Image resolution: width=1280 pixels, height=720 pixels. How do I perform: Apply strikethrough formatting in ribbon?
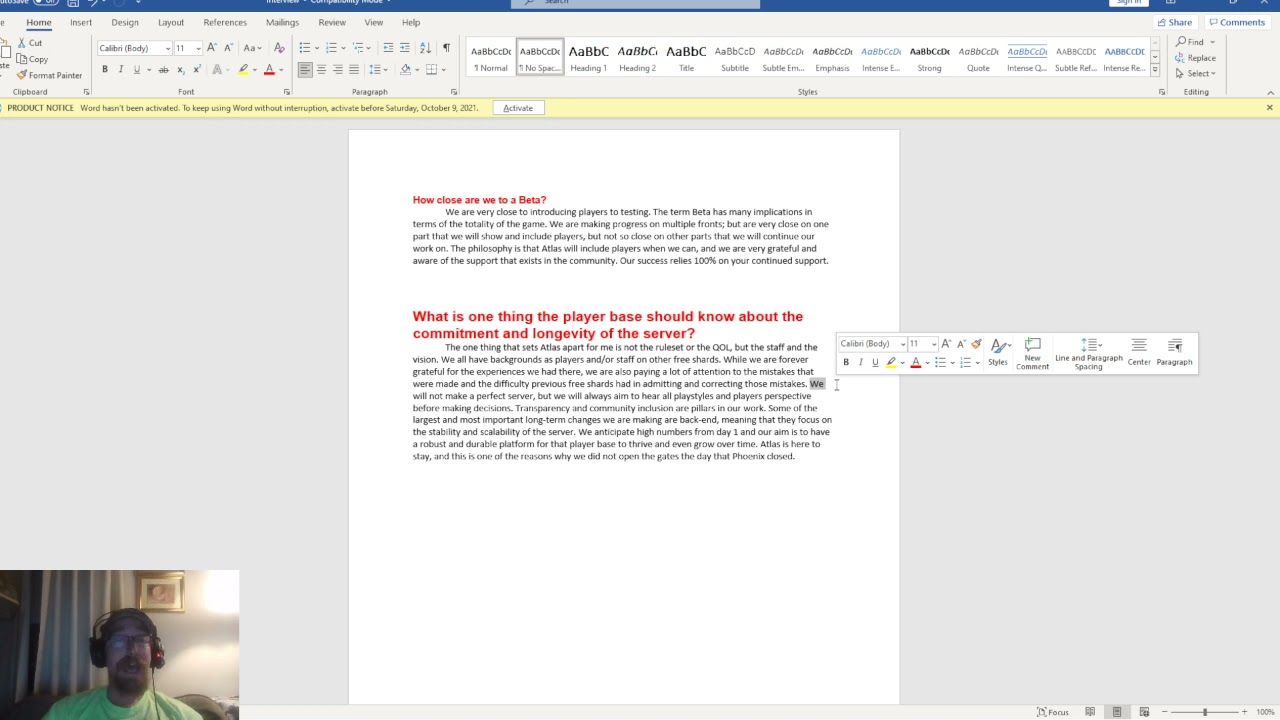163,69
